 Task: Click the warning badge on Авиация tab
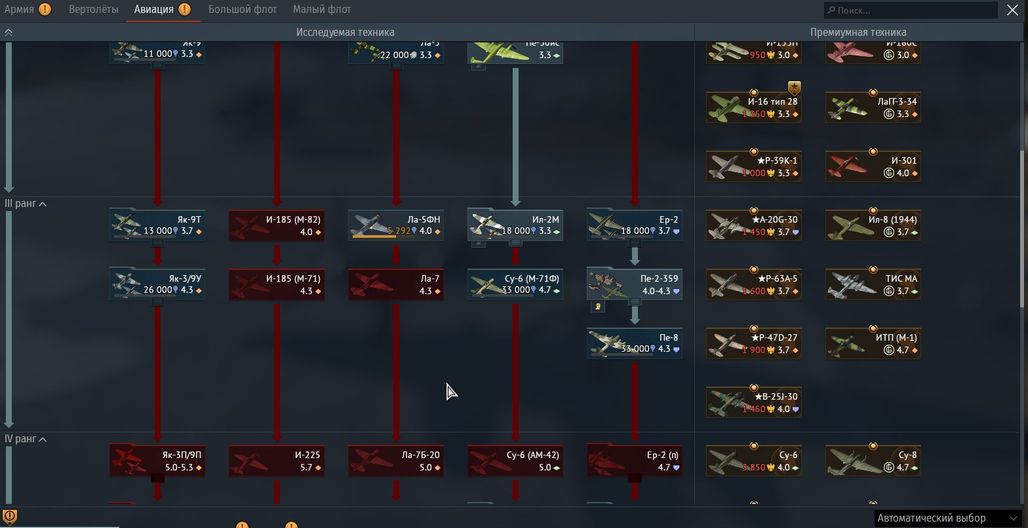pyautogui.click(x=185, y=9)
